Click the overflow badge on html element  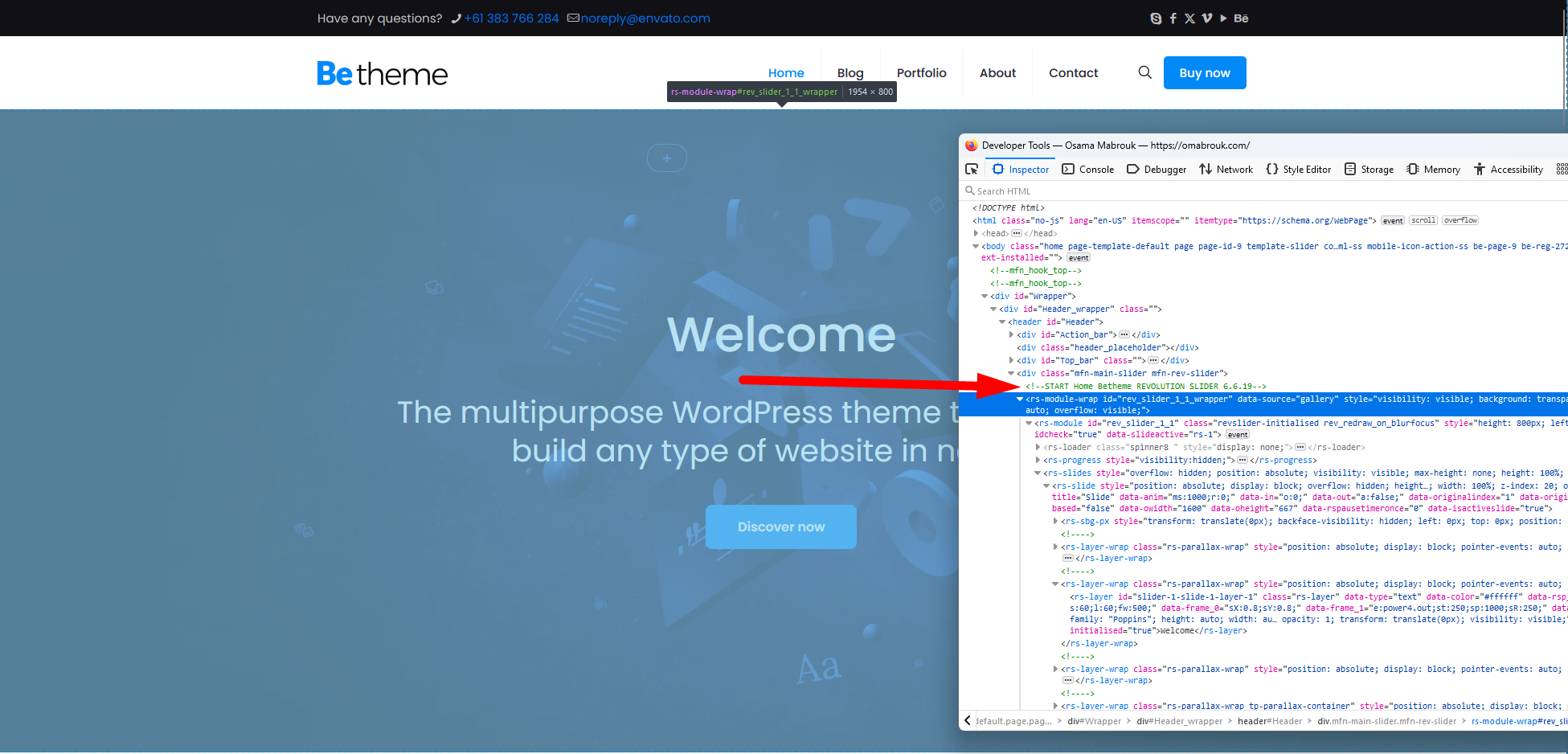pos(1460,220)
